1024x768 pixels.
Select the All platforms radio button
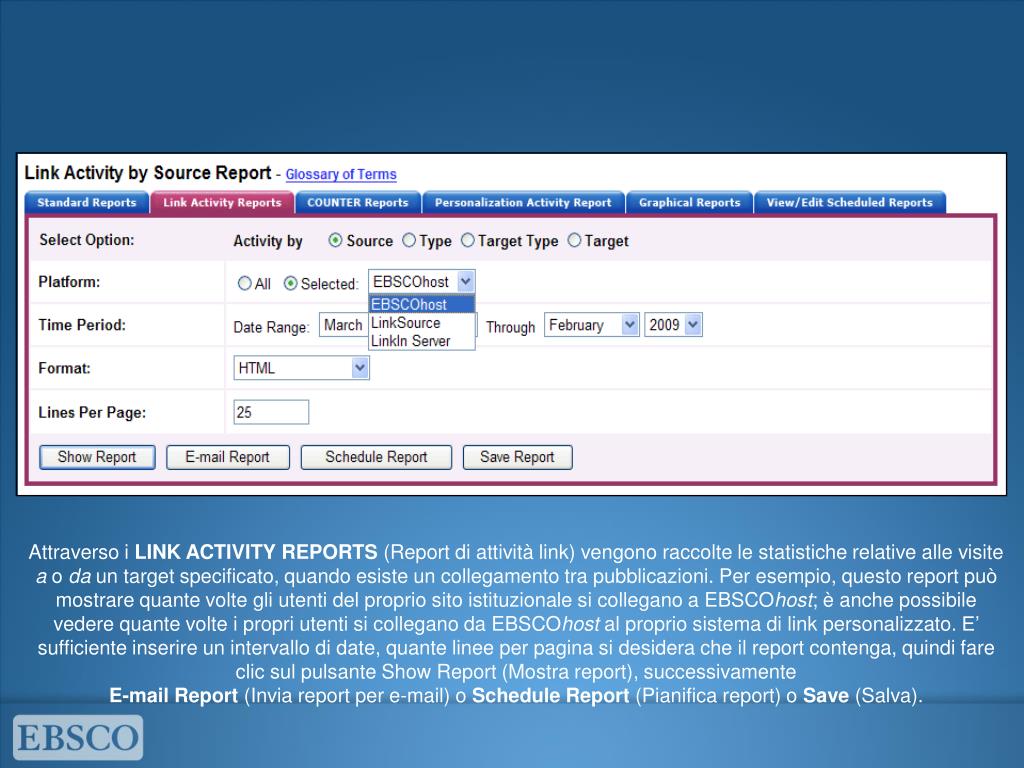(244, 284)
